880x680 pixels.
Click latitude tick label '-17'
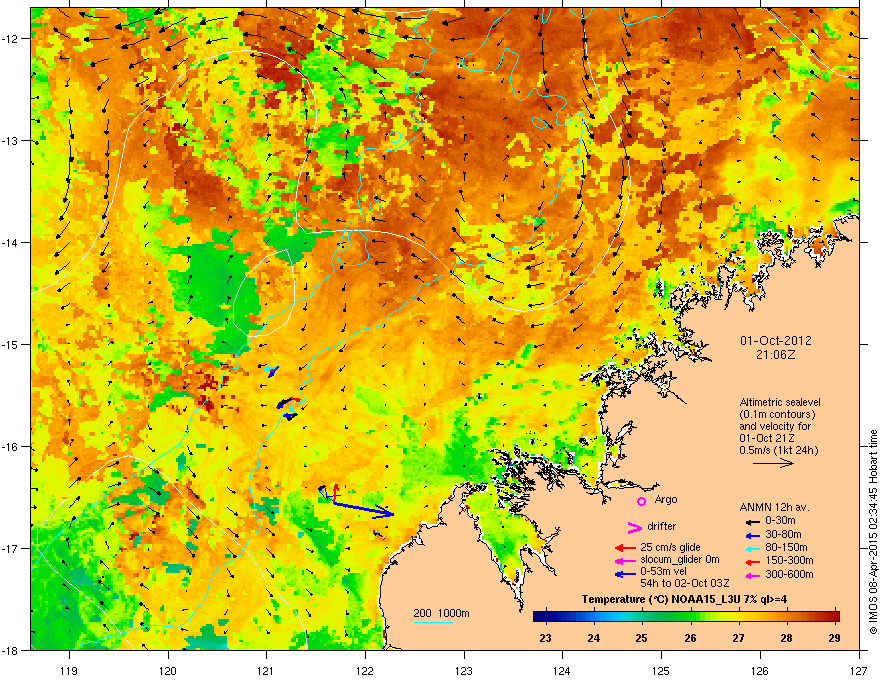pos(10,548)
